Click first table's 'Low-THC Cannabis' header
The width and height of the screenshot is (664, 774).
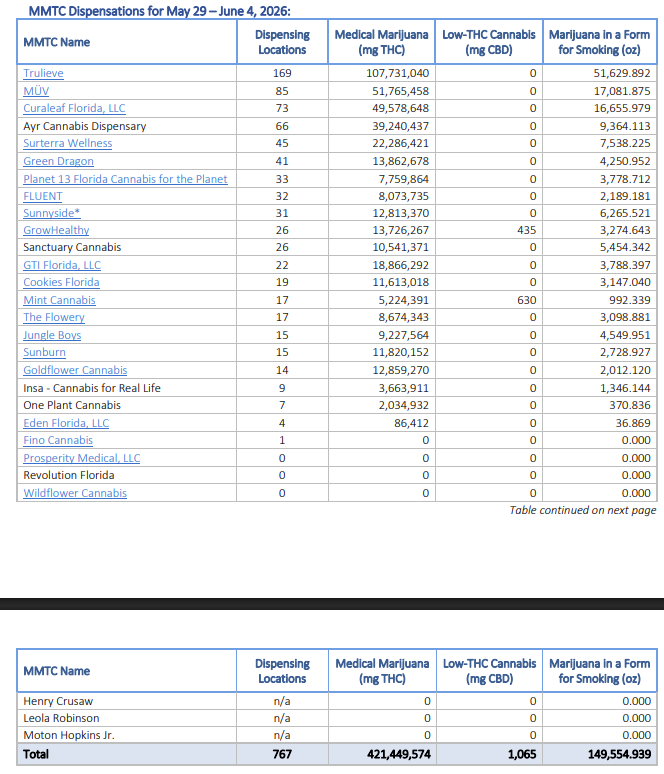[489, 42]
